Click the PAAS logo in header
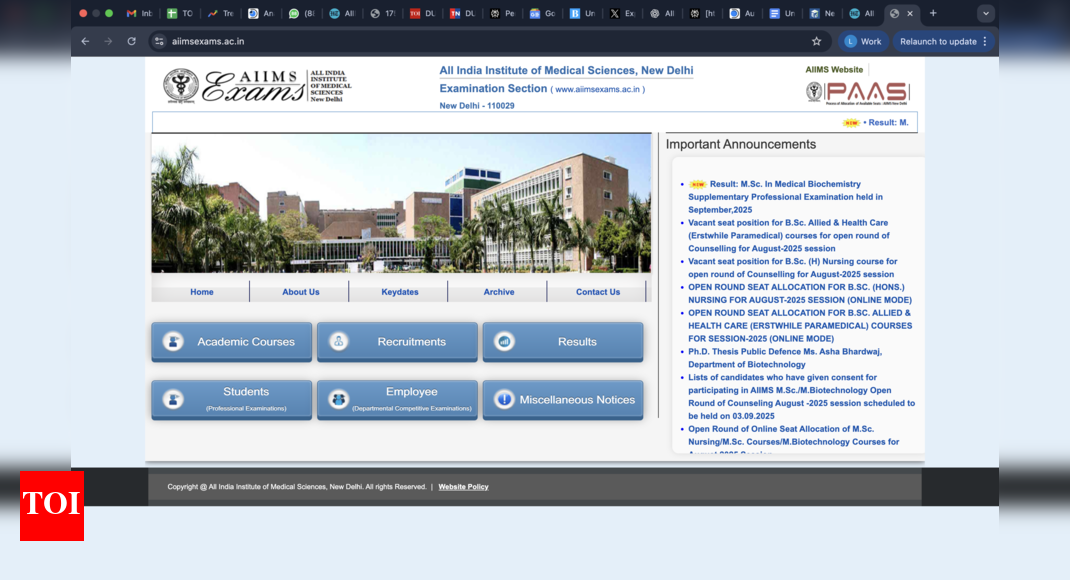This screenshot has height=580, width=1070. 857,92
